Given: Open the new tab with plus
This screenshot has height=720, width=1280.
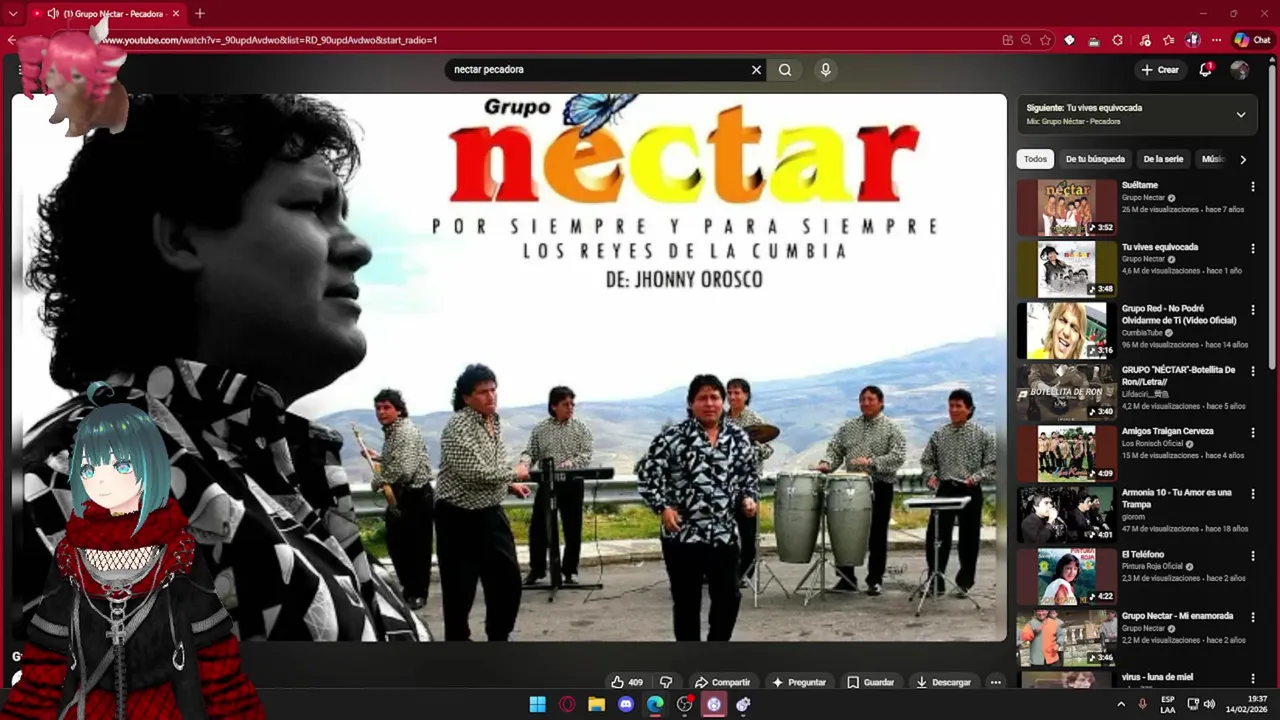Looking at the screenshot, I should (x=200, y=13).
